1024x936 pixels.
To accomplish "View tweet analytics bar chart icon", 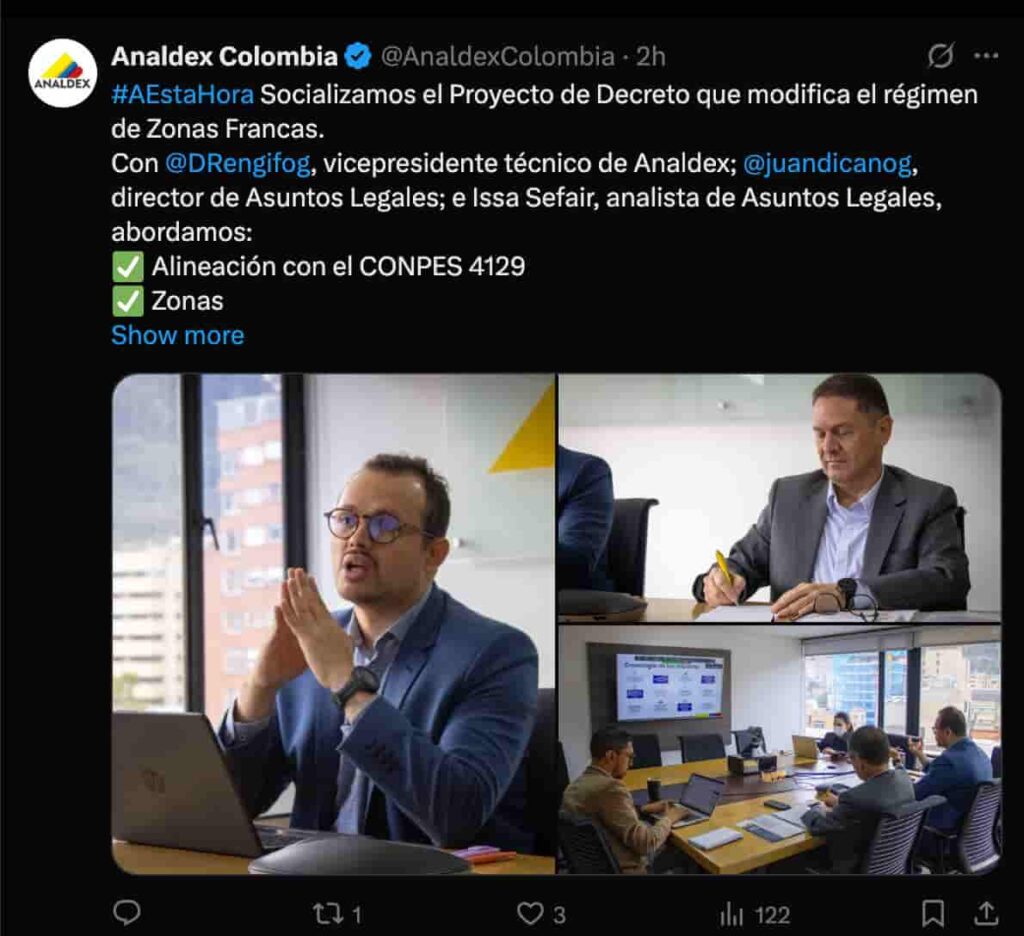I will 731,914.
